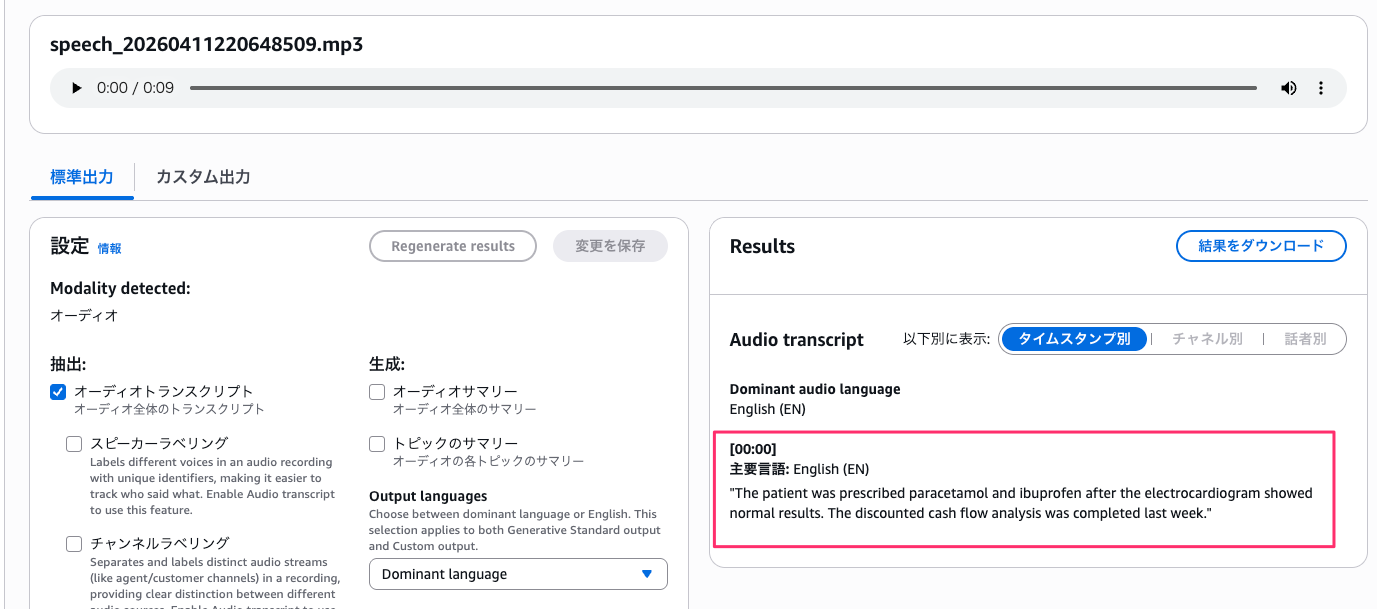Image resolution: width=1377 pixels, height=609 pixels.
Task: Uncheck the オーディオトランスクリプト extraction option
Action: coord(58,391)
